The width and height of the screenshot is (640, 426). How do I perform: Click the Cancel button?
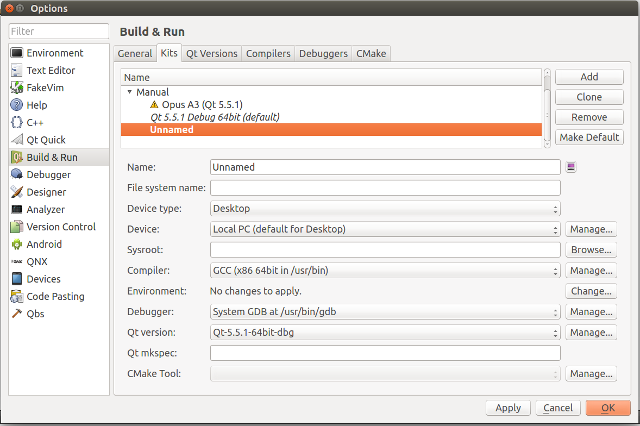558,408
